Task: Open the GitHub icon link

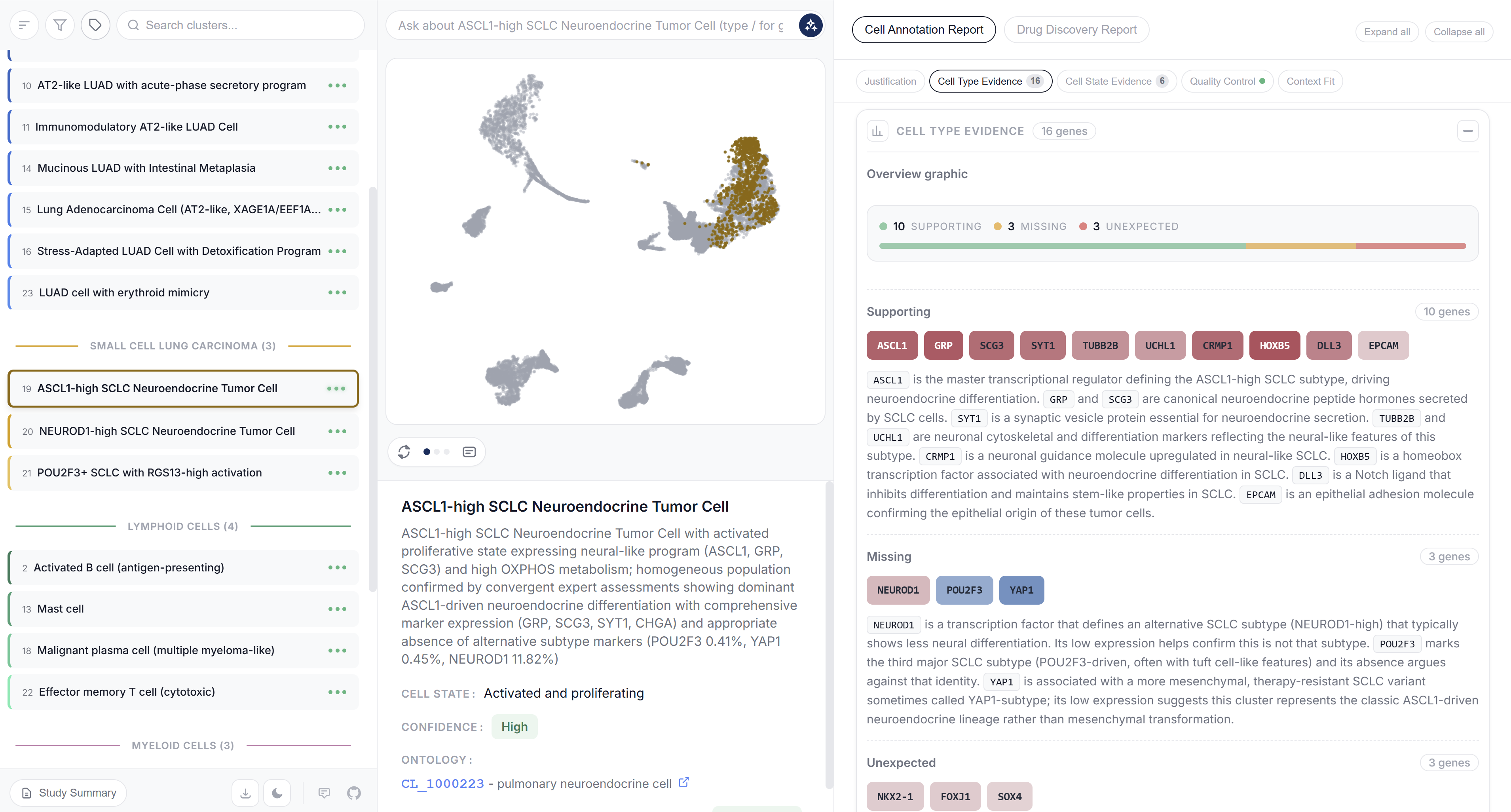Action: coord(354,793)
